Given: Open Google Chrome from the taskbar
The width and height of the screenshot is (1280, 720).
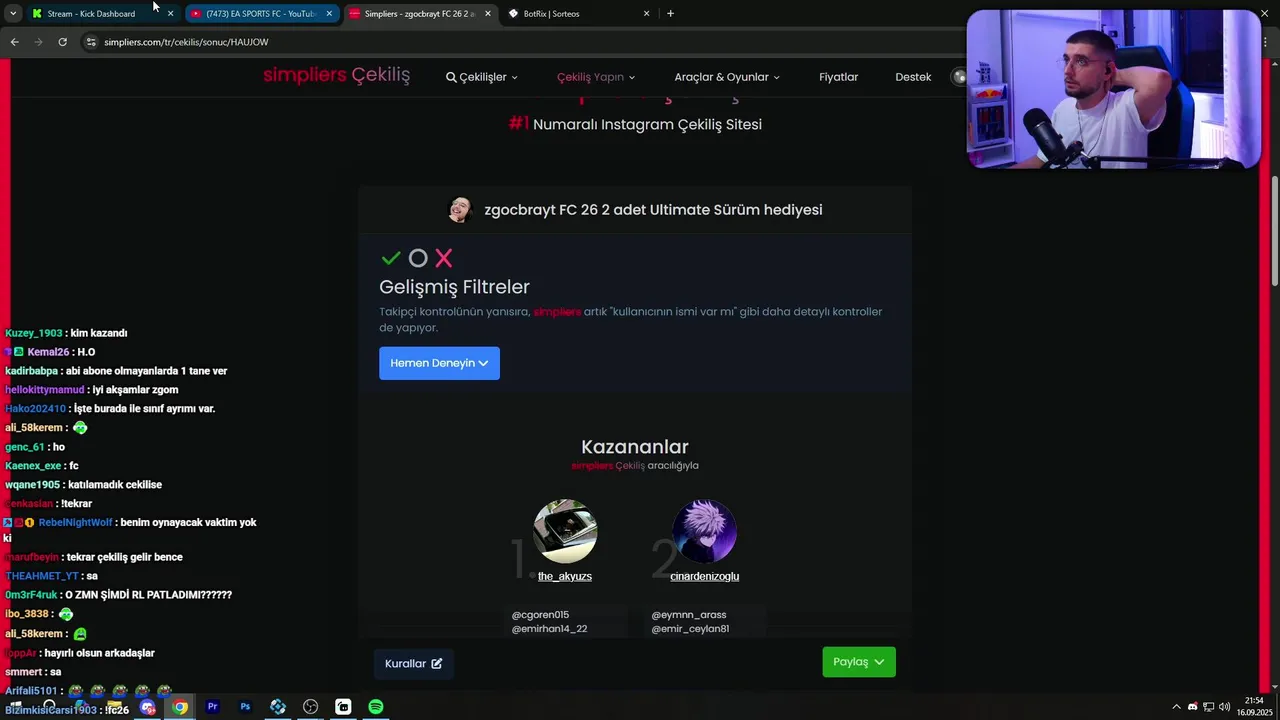Looking at the screenshot, I should tap(180, 707).
